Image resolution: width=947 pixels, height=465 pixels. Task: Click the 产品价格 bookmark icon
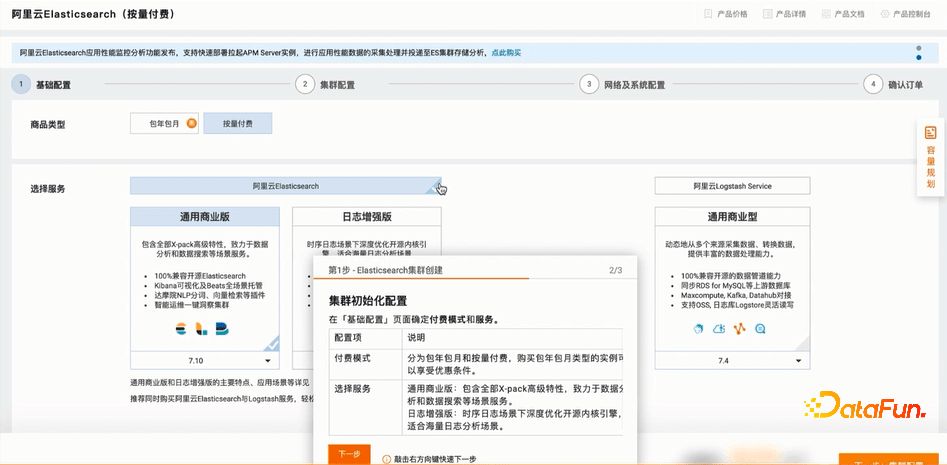click(708, 14)
